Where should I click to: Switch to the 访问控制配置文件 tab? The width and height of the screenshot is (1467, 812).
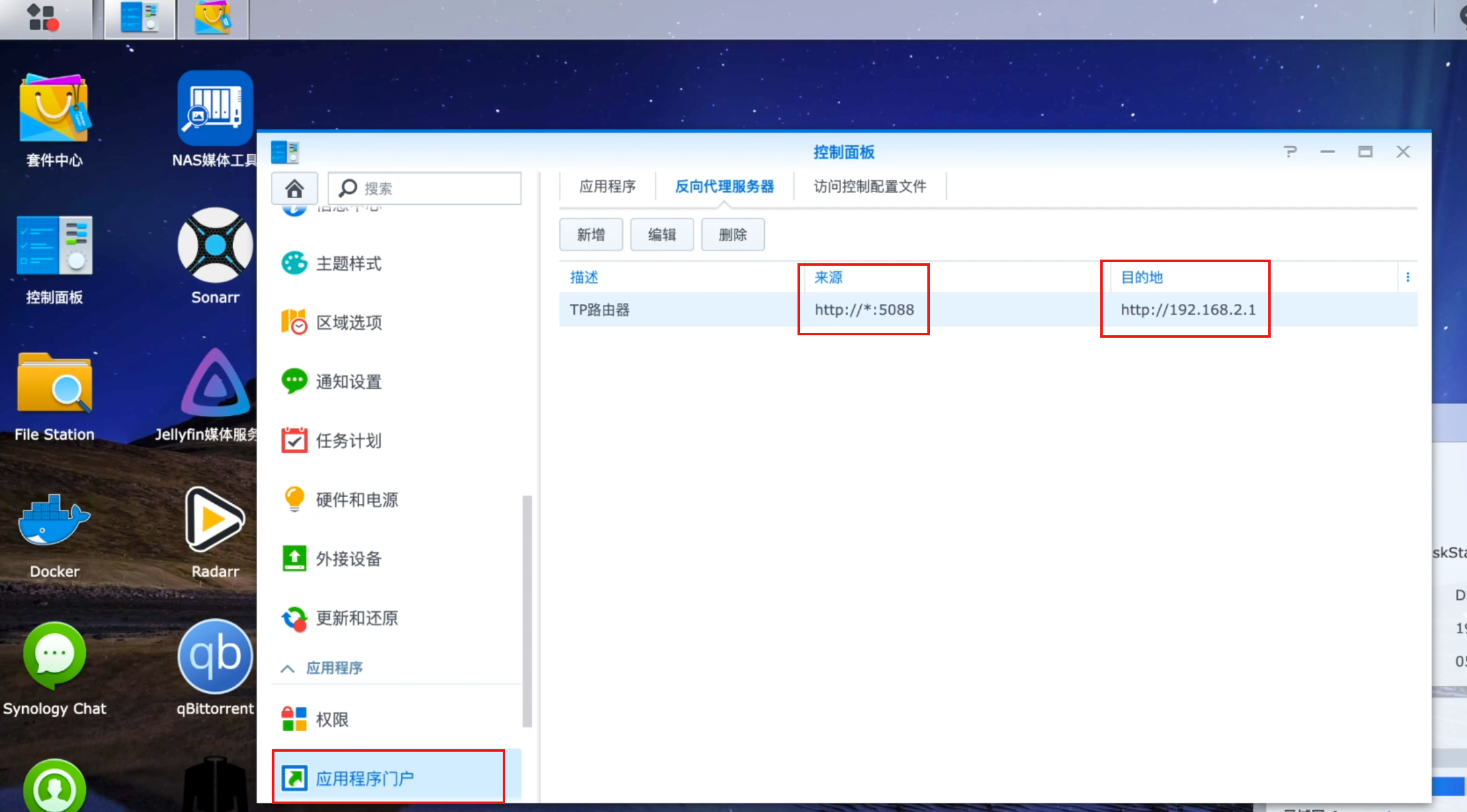coord(869,186)
